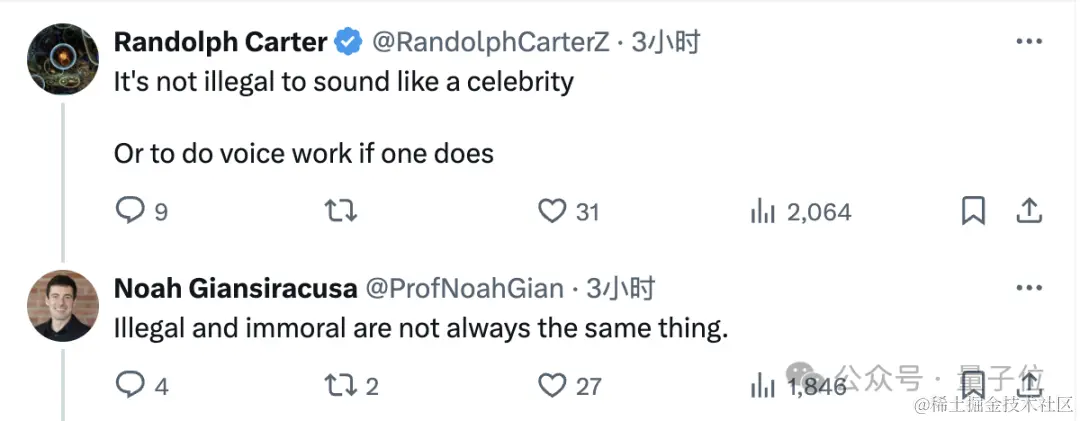This screenshot has height=421, width=1080.
Task: View analytics for Randolph Carter's tweet
Action: tap(762, 211)
